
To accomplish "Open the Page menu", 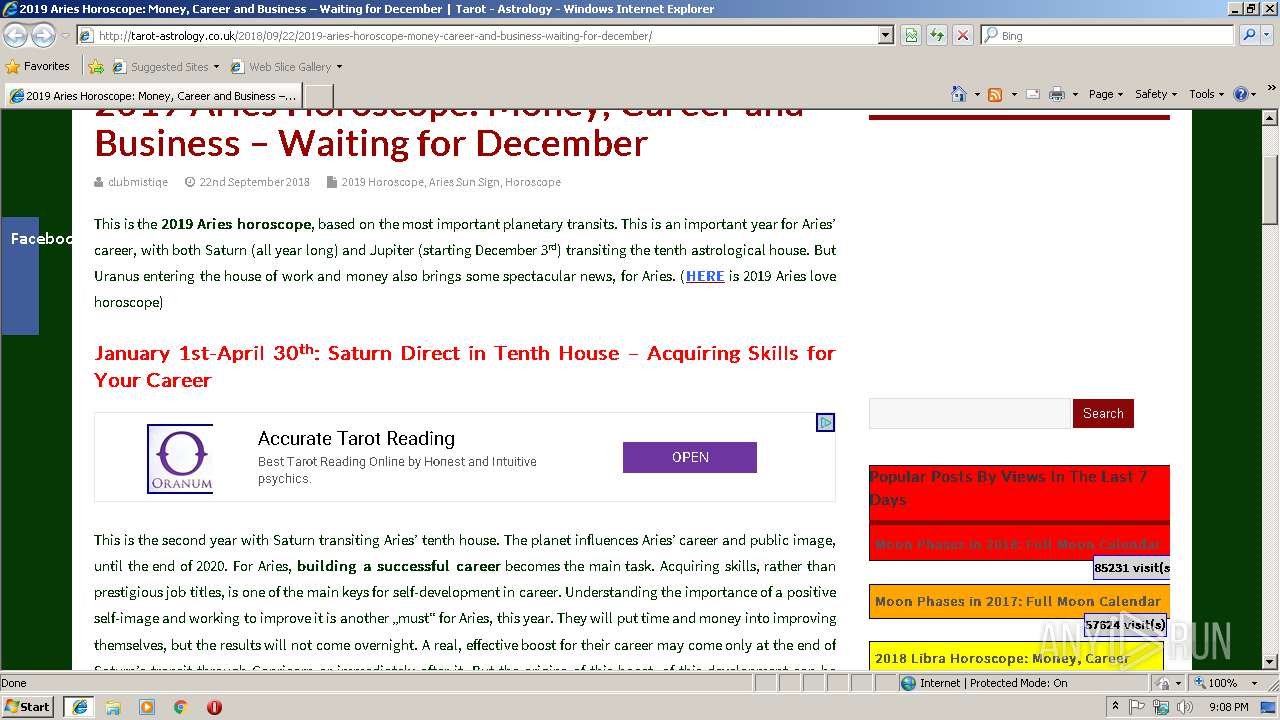I will tap(1105, 94).
